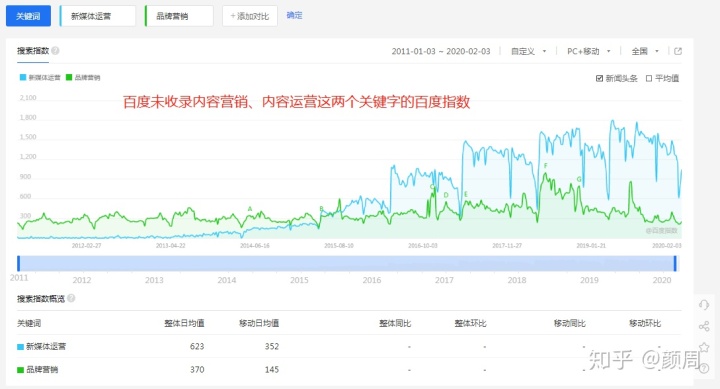Click the left handle of the time range slider
This screenshot has width=720, height=389.
click(18, 264)
